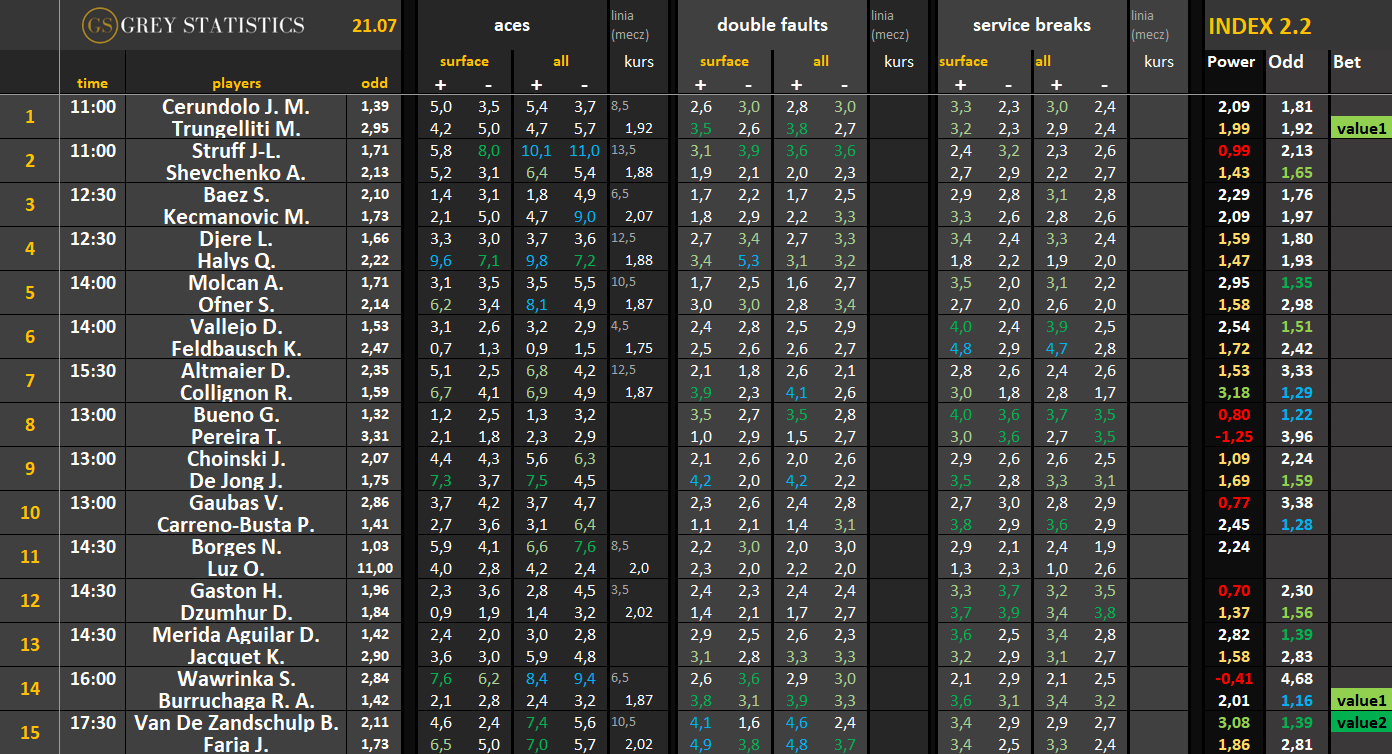Select the service breaks header

point(1032,25)
